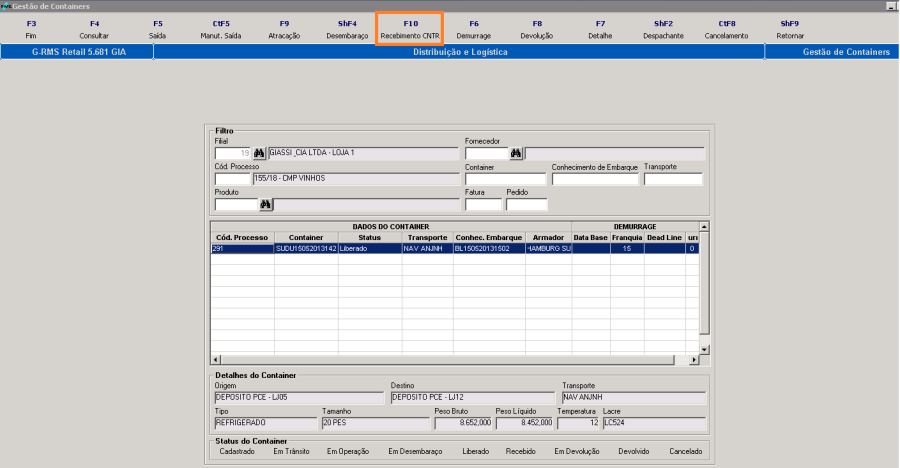Viewport: 900px width, 468px height.
Task: Click the Tipo field REFRIGERADO
Action: tap(266, 423)
